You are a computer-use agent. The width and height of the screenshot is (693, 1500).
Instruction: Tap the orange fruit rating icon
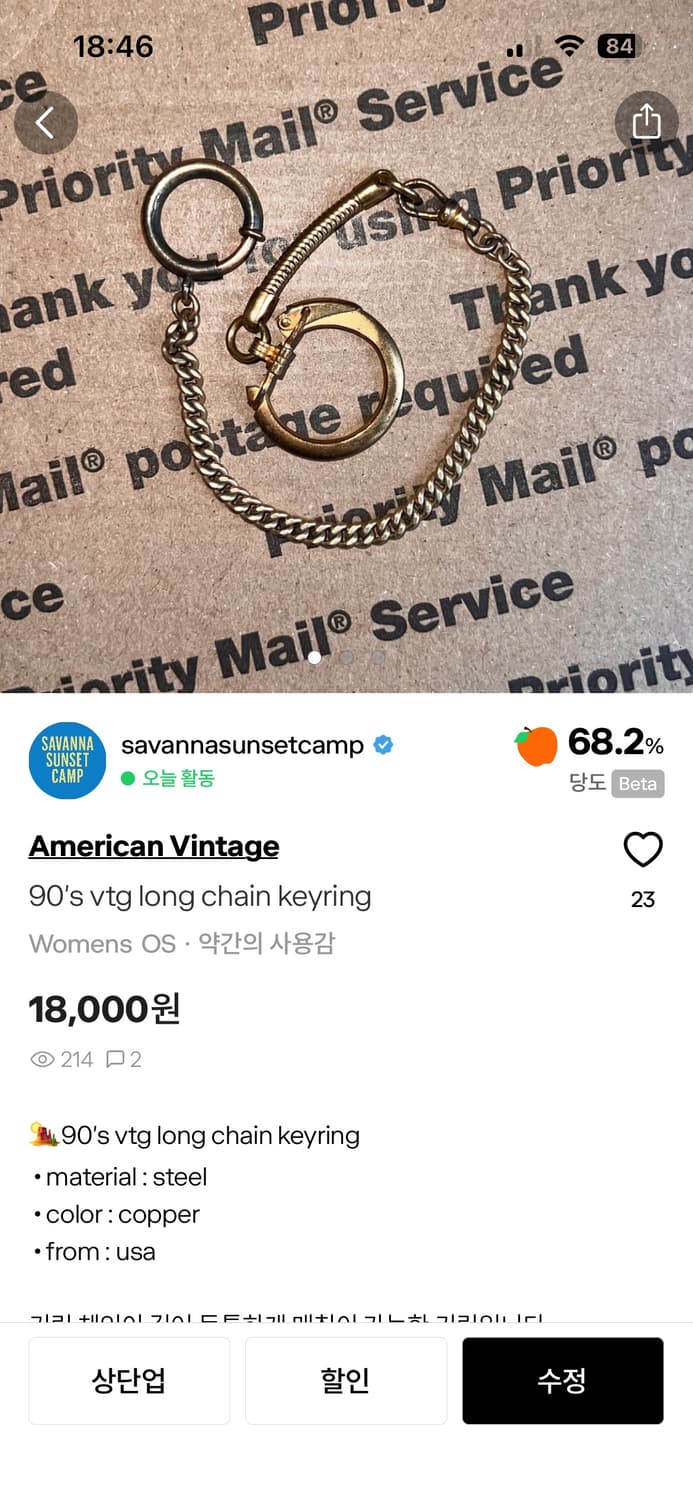pyautogui.click(x=536, y=746)
